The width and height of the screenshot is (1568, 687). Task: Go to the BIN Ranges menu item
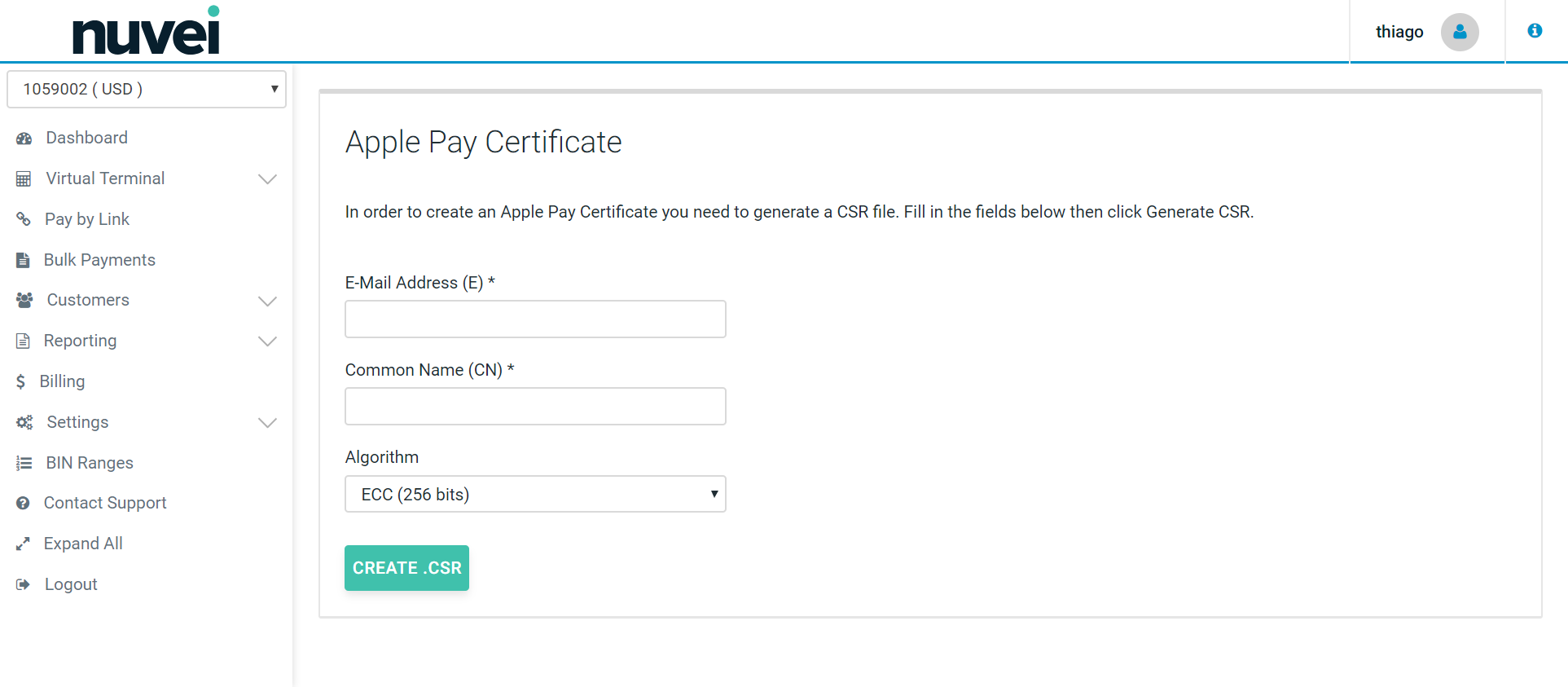[x=90, y=463]
